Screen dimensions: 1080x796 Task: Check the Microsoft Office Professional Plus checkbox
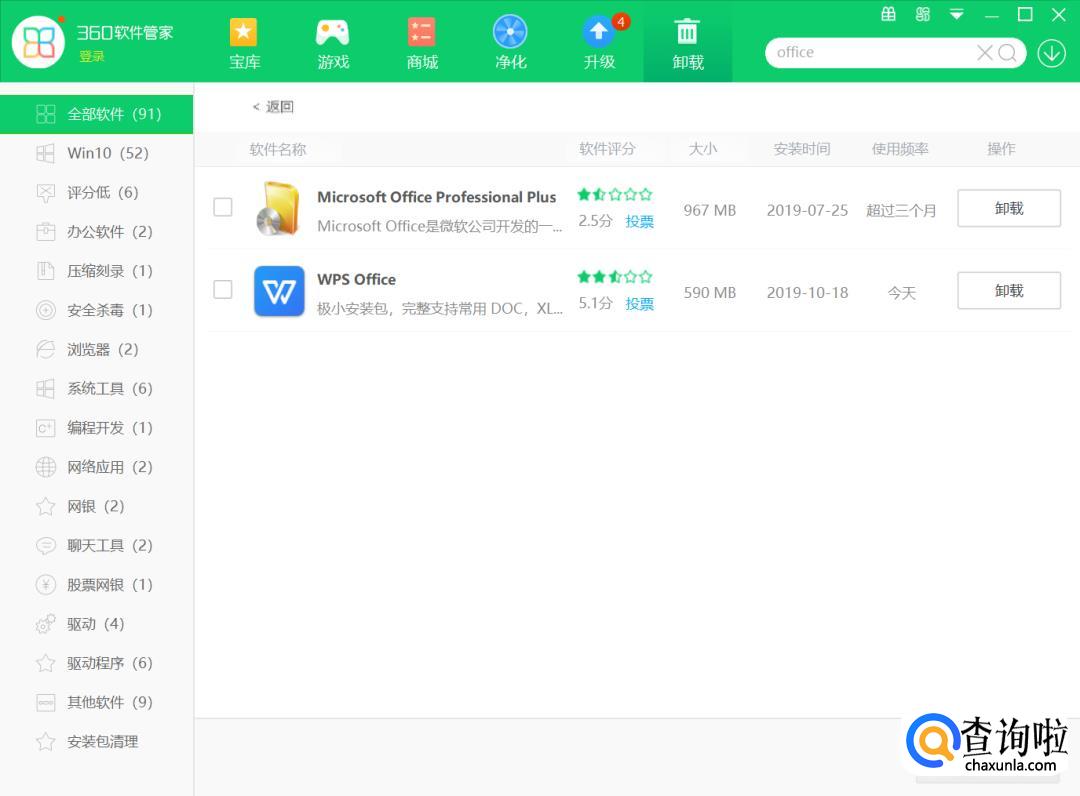click(x=223, y=207)
